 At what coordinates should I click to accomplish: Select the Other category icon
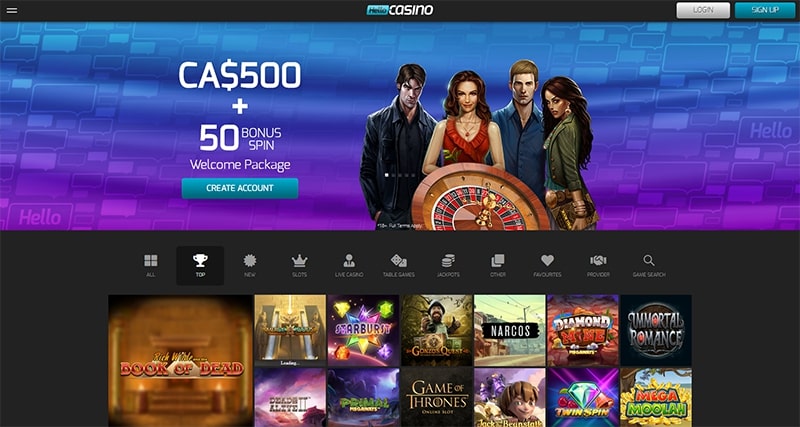tap(497, 261)
